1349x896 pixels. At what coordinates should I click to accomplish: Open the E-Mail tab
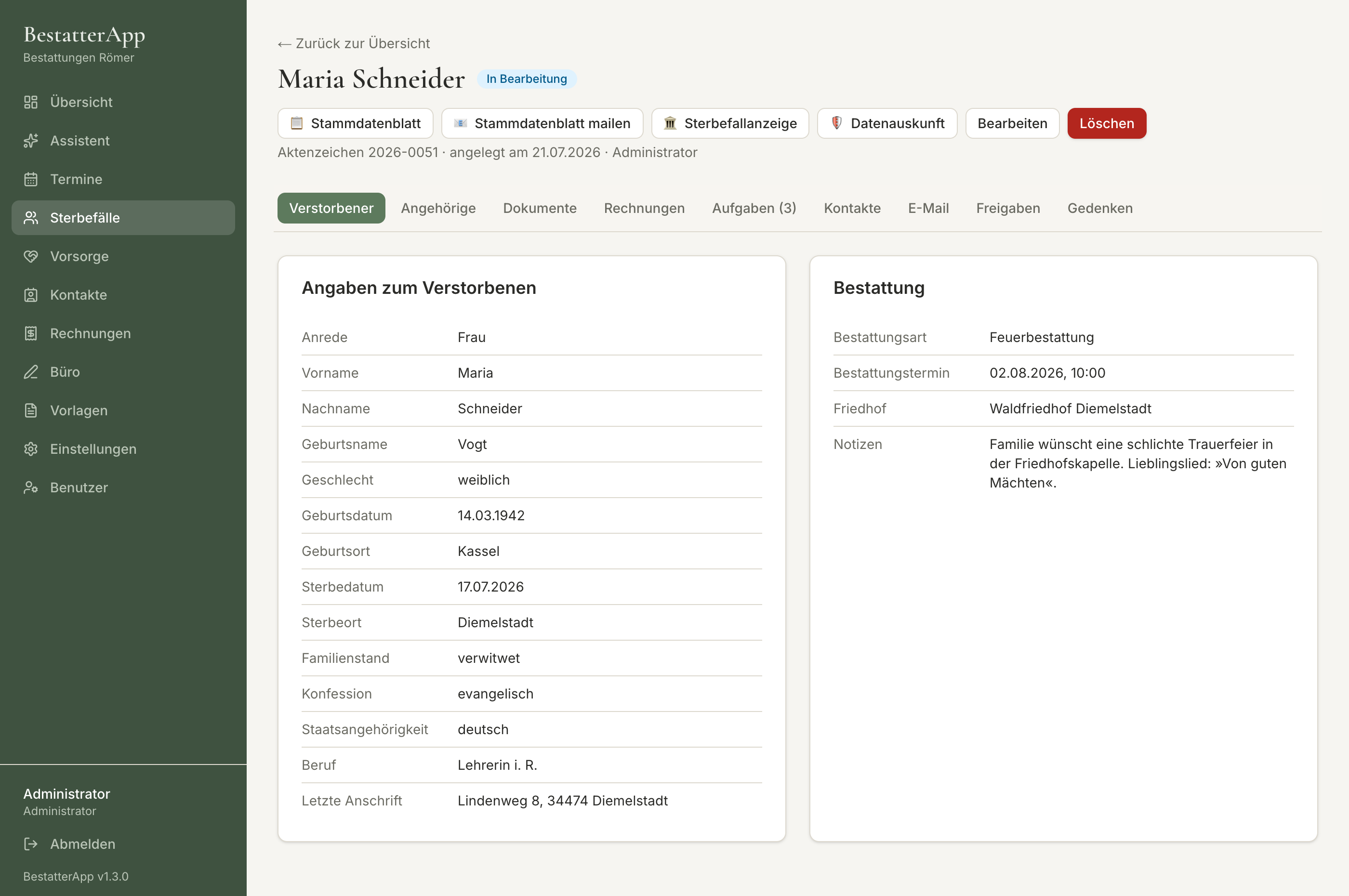pos(928,208)
